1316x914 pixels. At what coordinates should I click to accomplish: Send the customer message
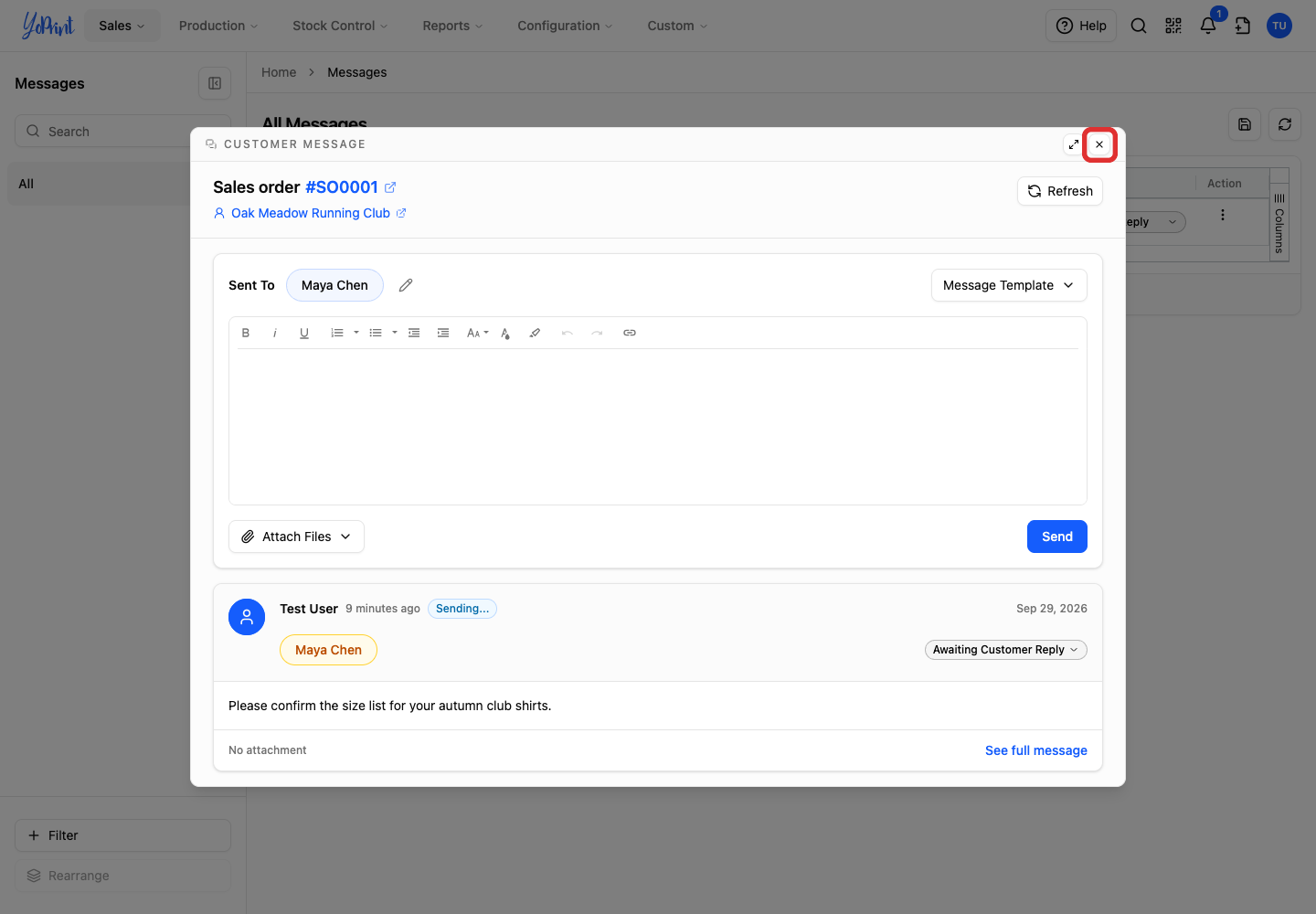pyautogui.click(x=1057, y=537)
